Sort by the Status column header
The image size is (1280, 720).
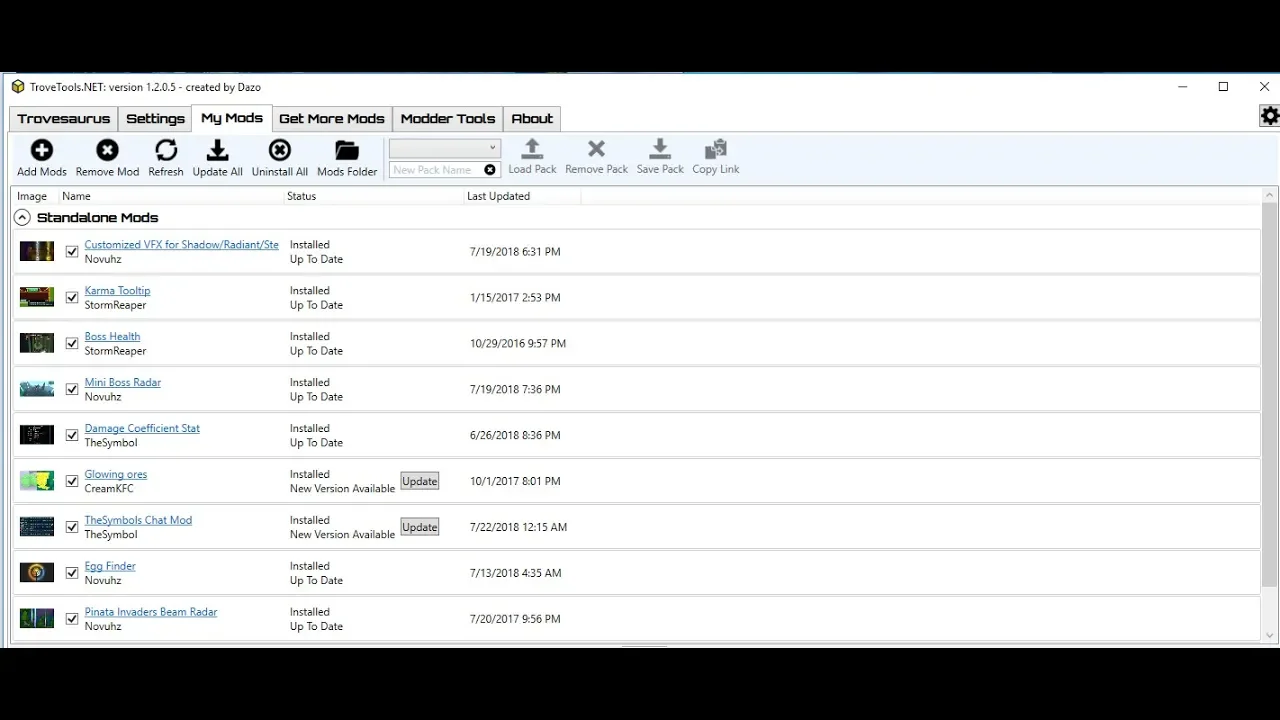[x=372, y=196]
